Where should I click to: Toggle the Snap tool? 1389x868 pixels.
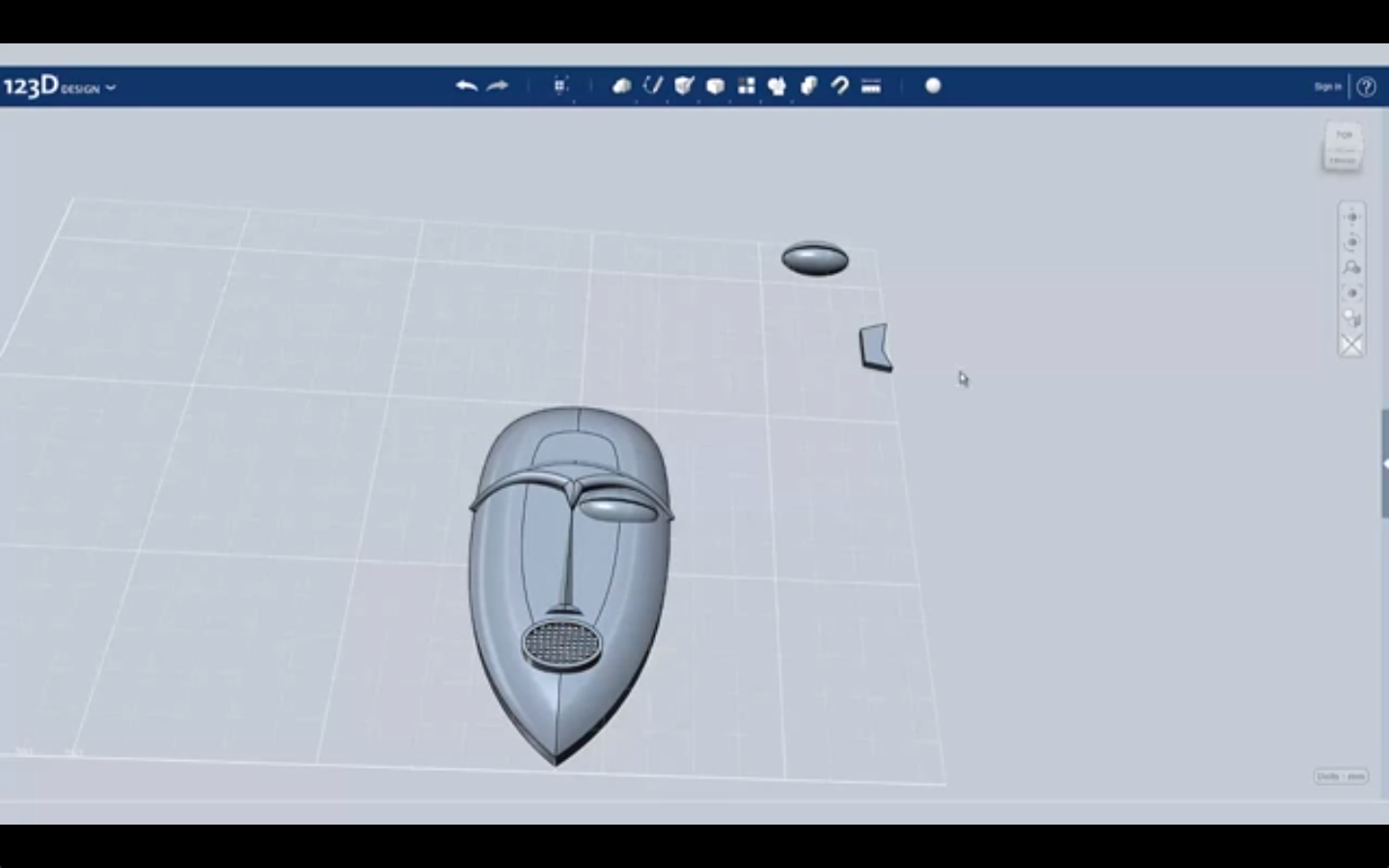tap(839, 86)
